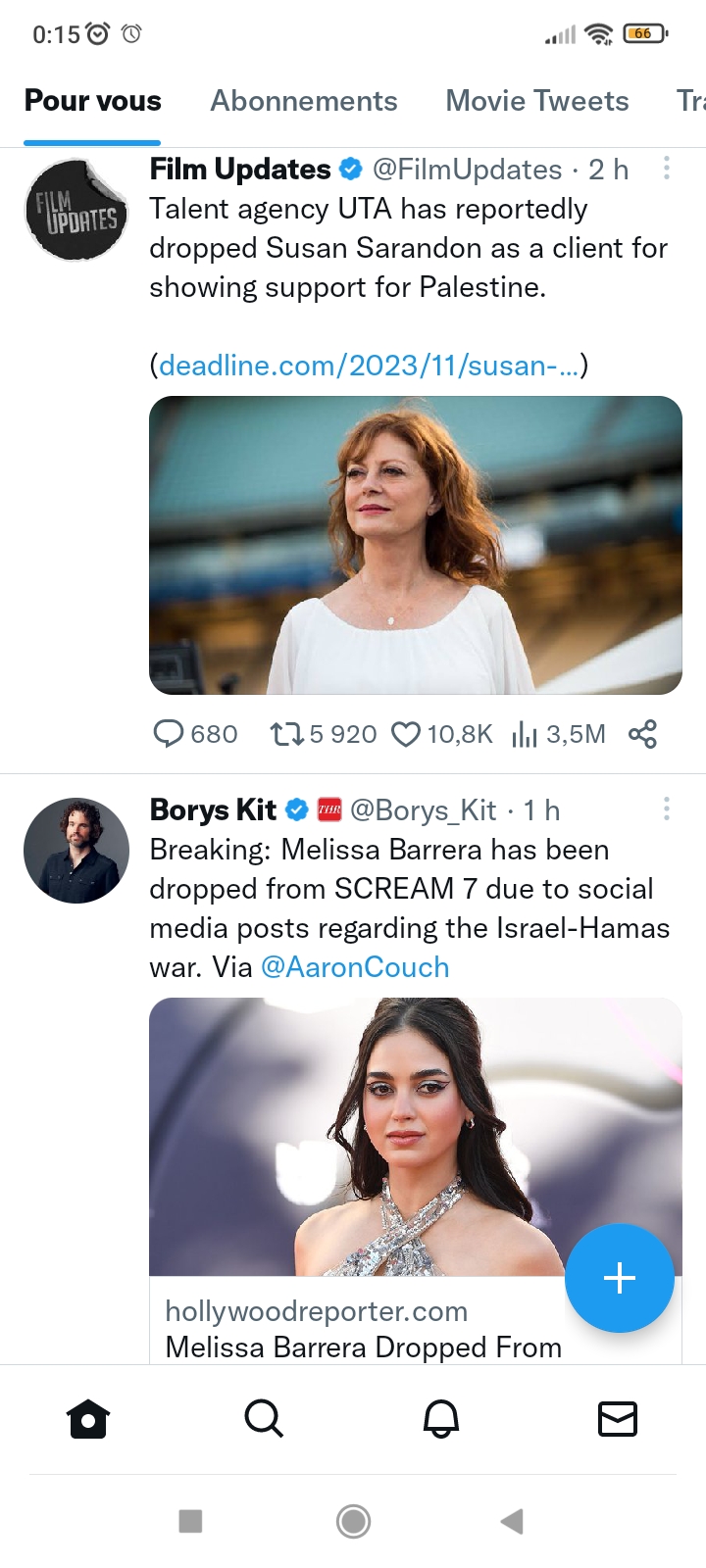
Task: View Susan Sarandon photo full size
Action: [415, 545]
